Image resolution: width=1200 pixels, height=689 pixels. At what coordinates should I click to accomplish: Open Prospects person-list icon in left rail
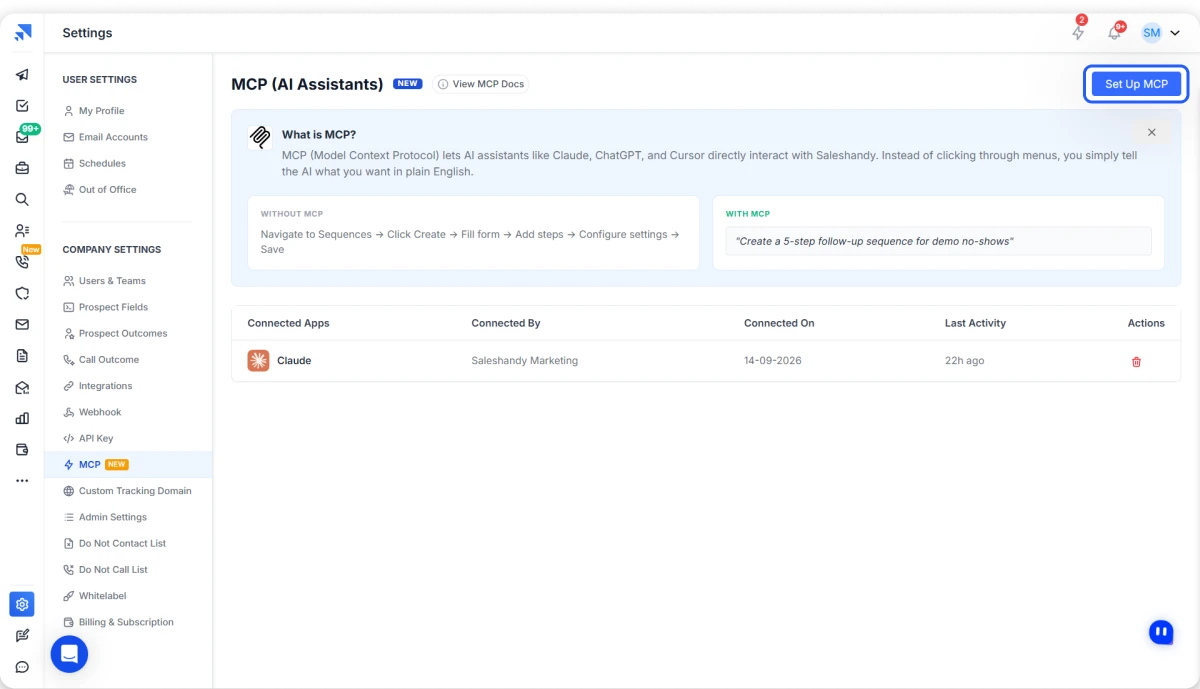pos(22,230)
